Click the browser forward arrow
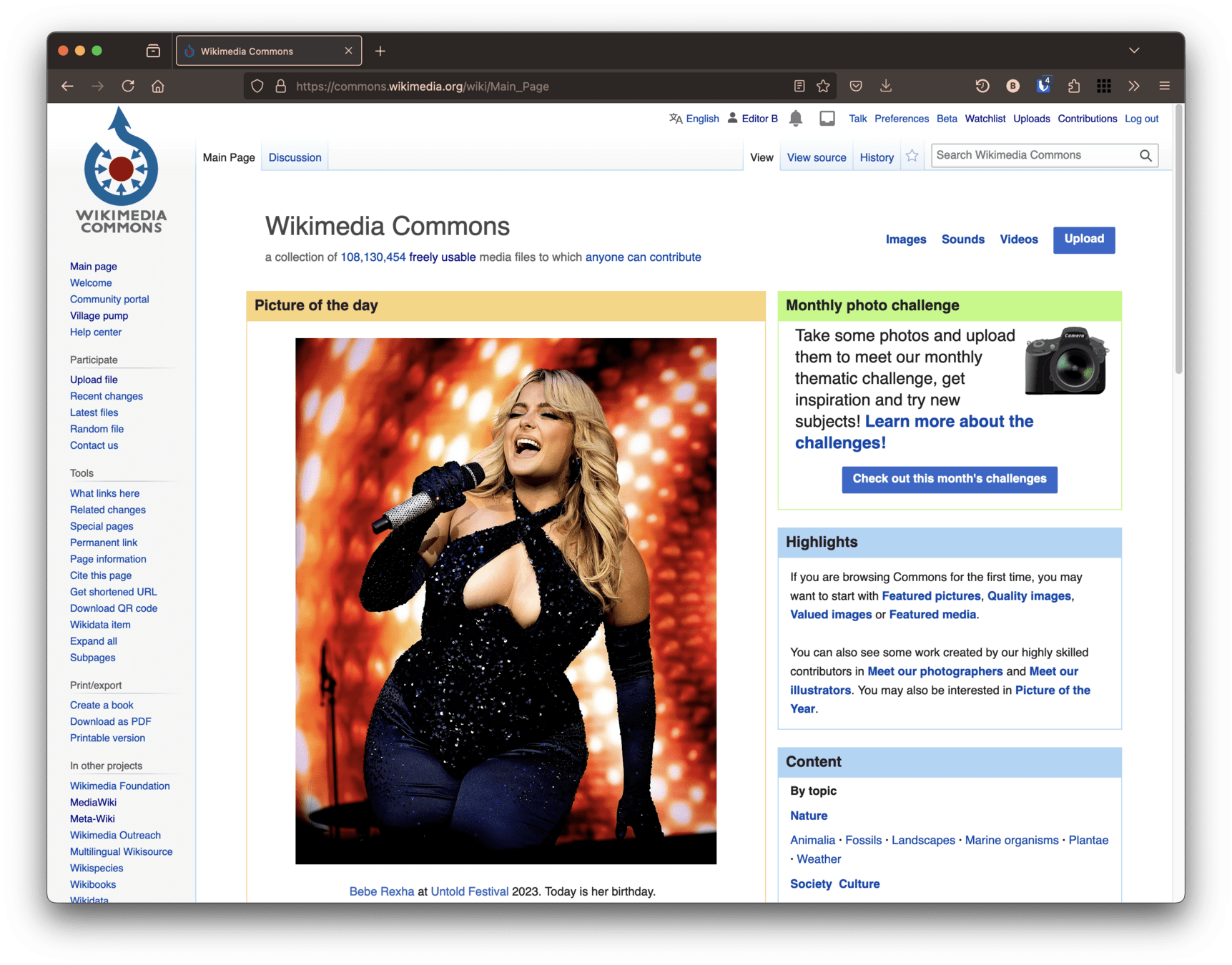1232x965 pixels. pyautogui.click(x=98, y=86)
